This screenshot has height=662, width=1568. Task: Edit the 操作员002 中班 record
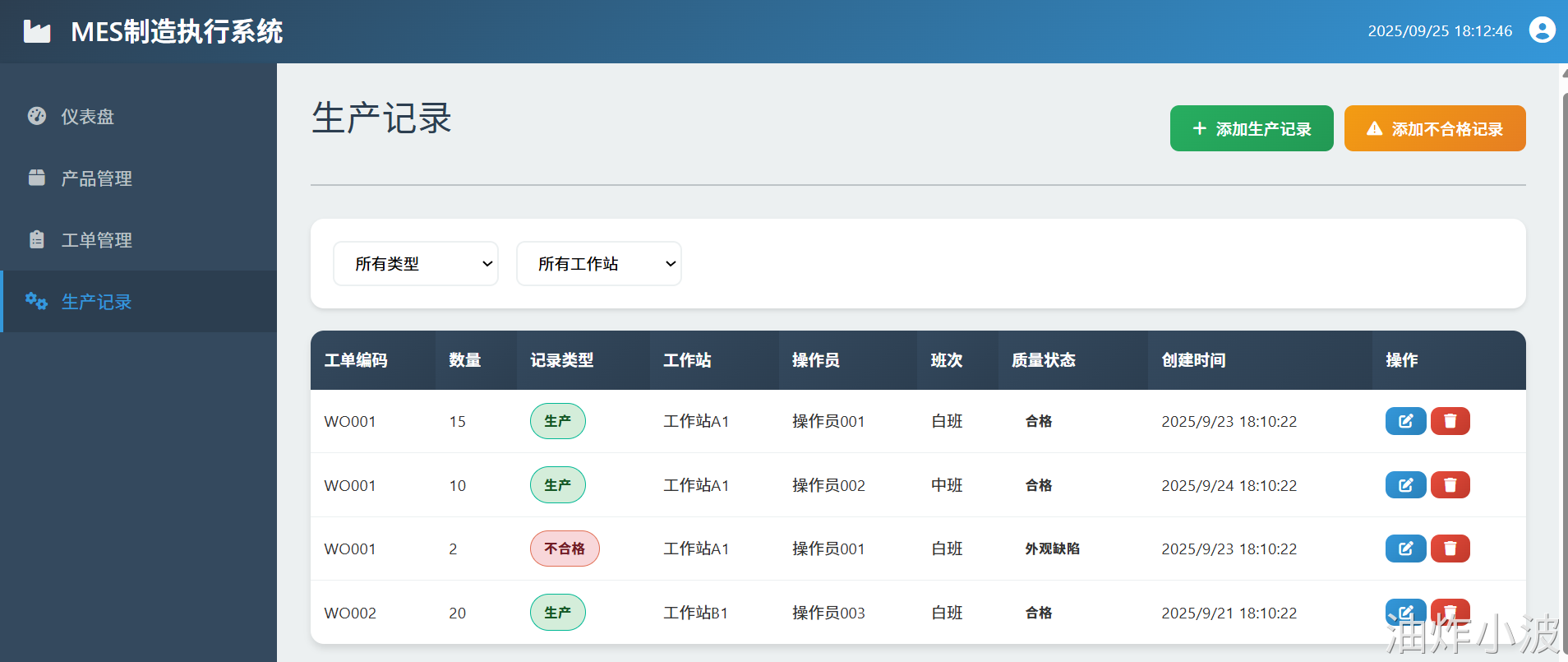[x=1405, y=485]
